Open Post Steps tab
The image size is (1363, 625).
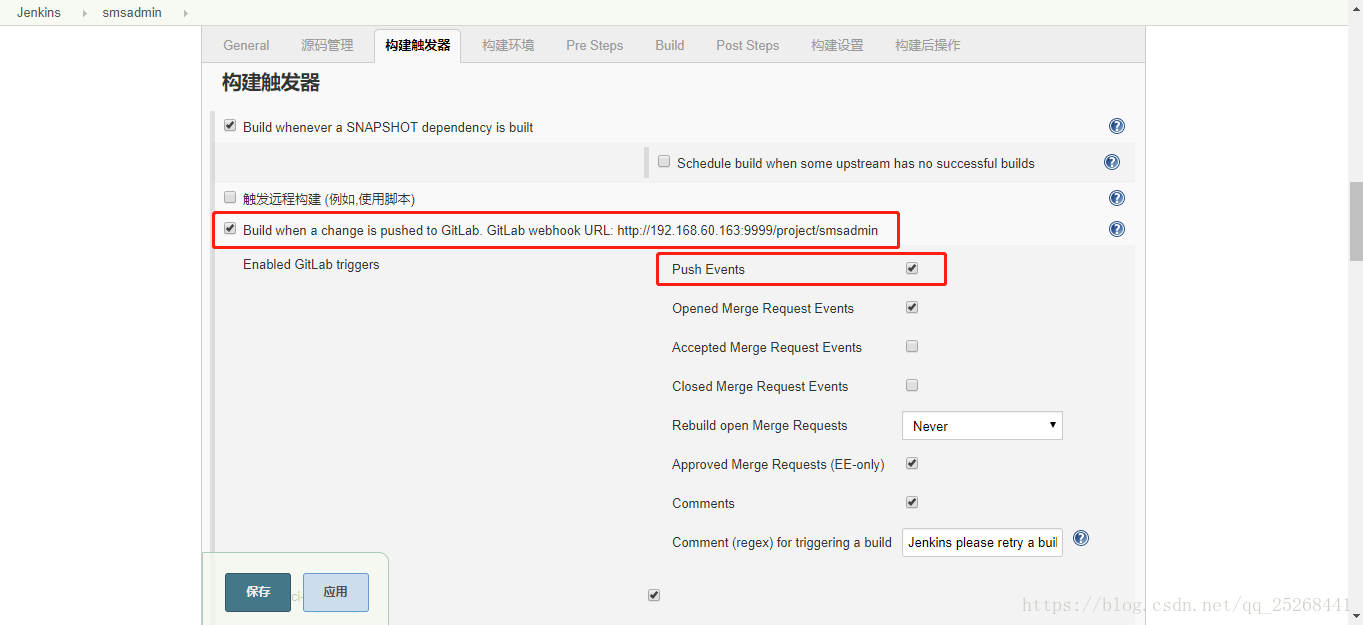pos(748,45)
